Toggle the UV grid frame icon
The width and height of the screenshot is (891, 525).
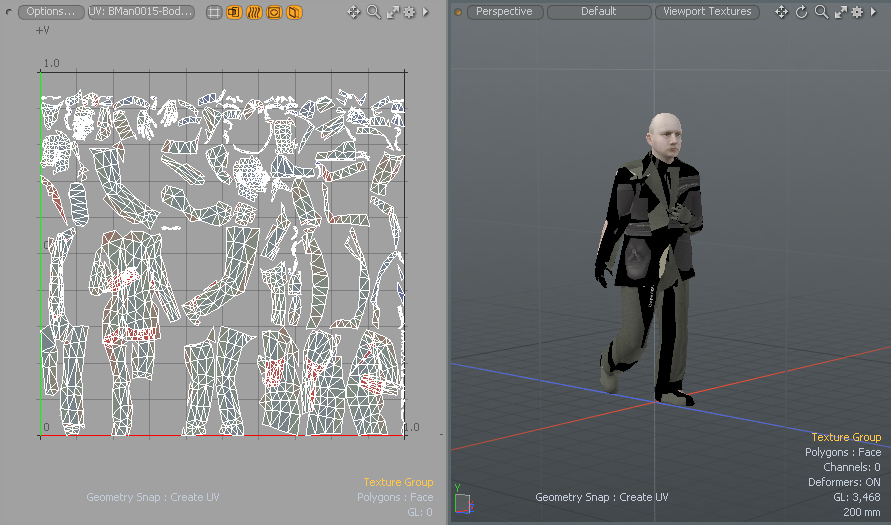click(x=214, y=12)
